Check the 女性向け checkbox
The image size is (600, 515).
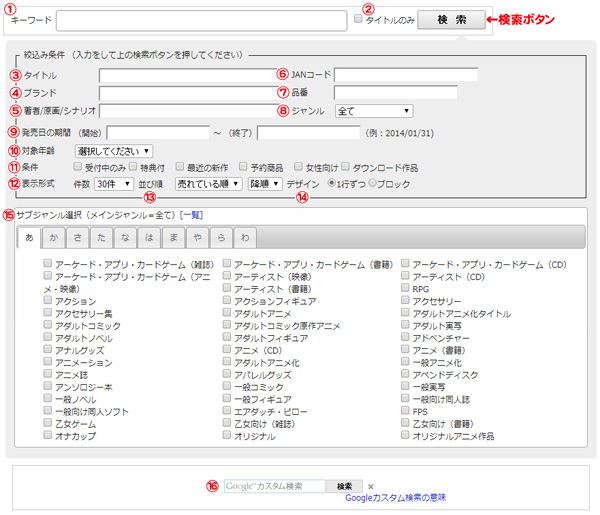[x=298, y=166]
